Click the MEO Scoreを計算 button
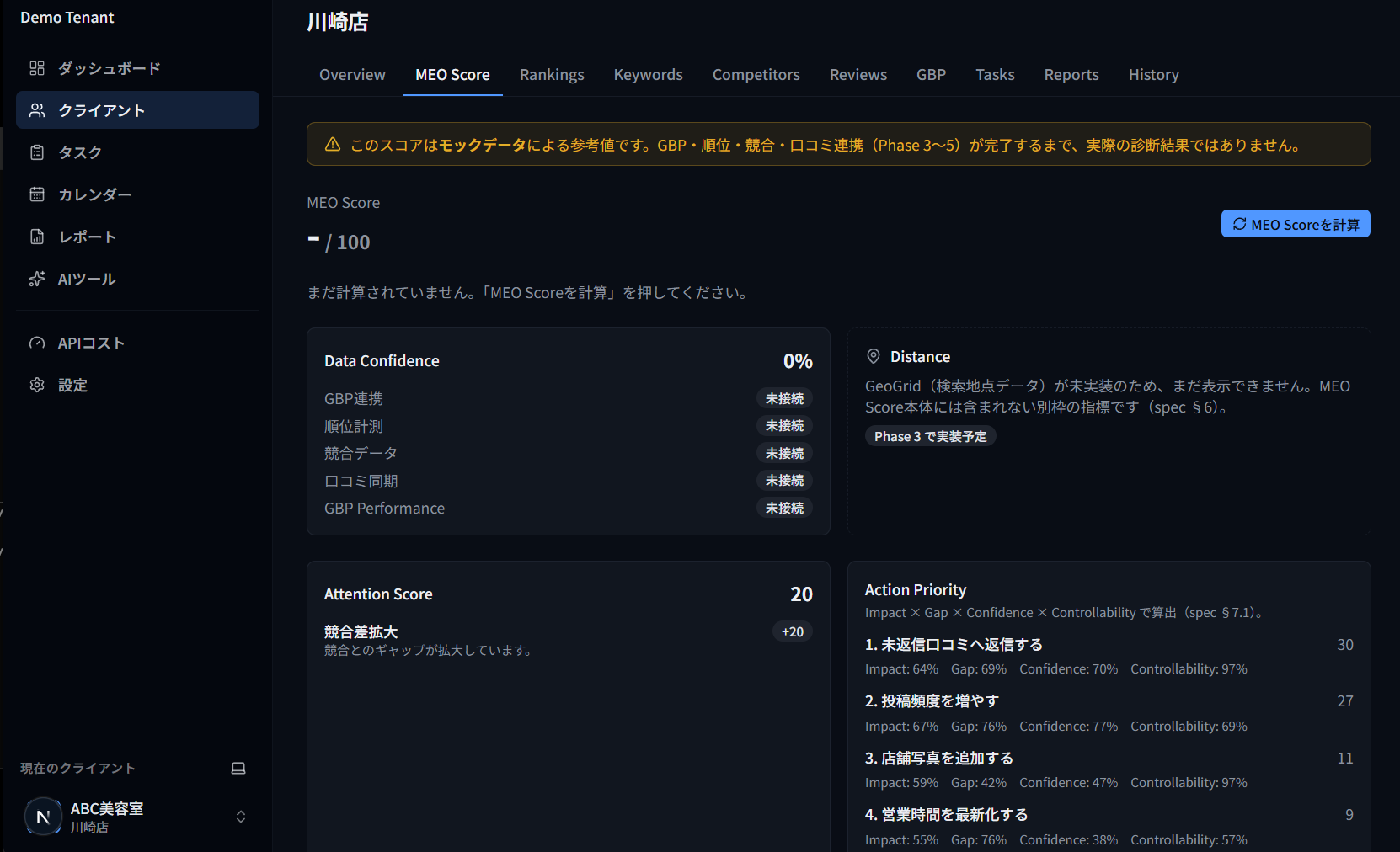This screenshot has width=1400, height=852. pyautogui.click(x=1296, y=224)
